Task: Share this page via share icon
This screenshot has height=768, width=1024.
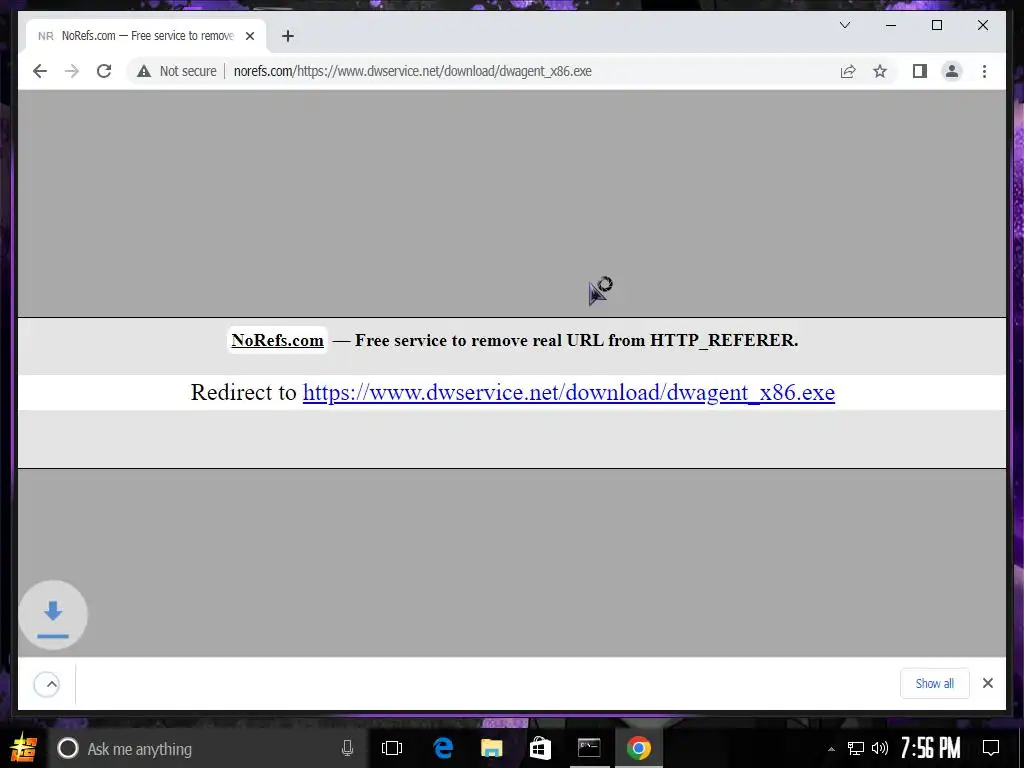Action: click(x=848, y=71)
